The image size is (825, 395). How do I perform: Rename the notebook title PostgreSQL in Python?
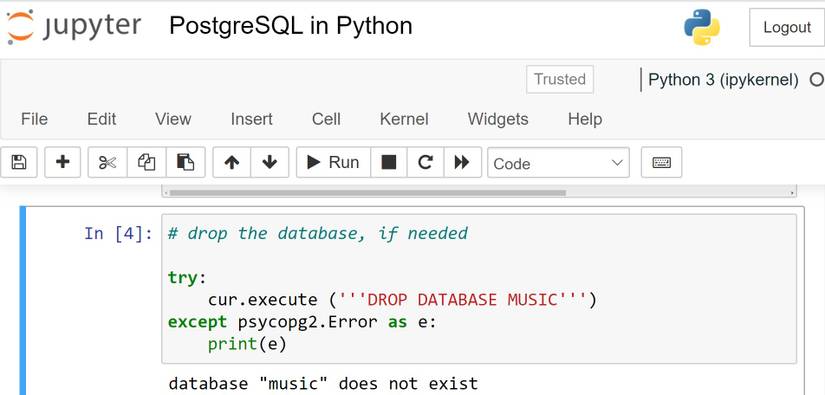point(291,26)
